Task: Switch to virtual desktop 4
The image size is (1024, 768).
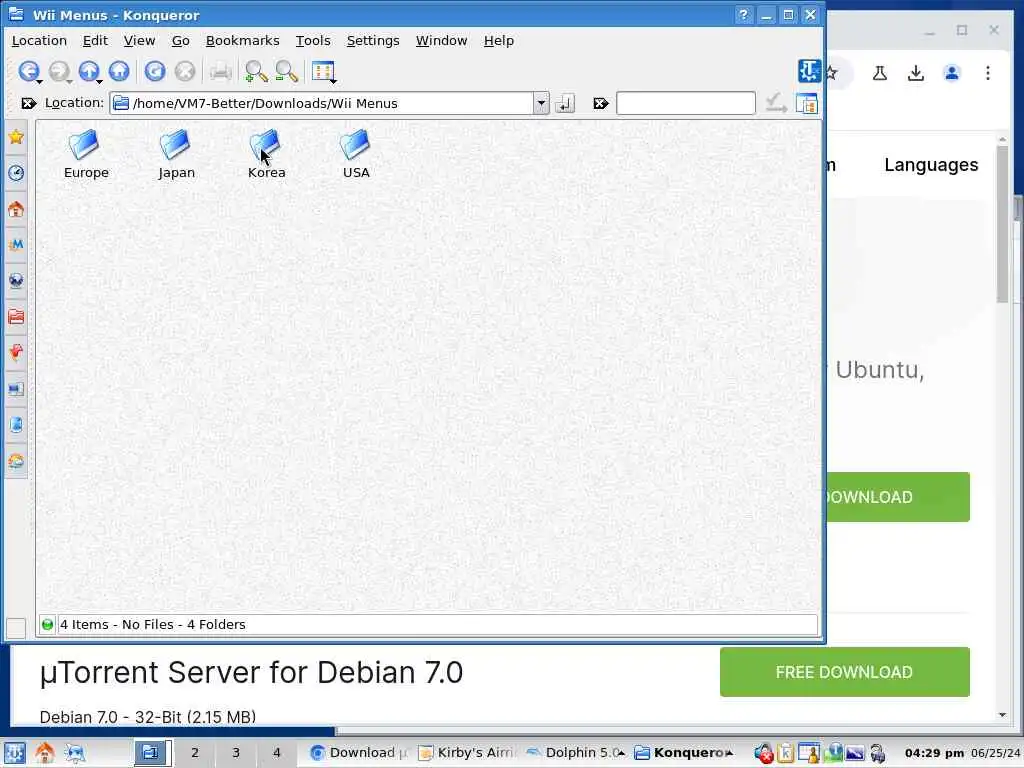Action: click(277, 753)
